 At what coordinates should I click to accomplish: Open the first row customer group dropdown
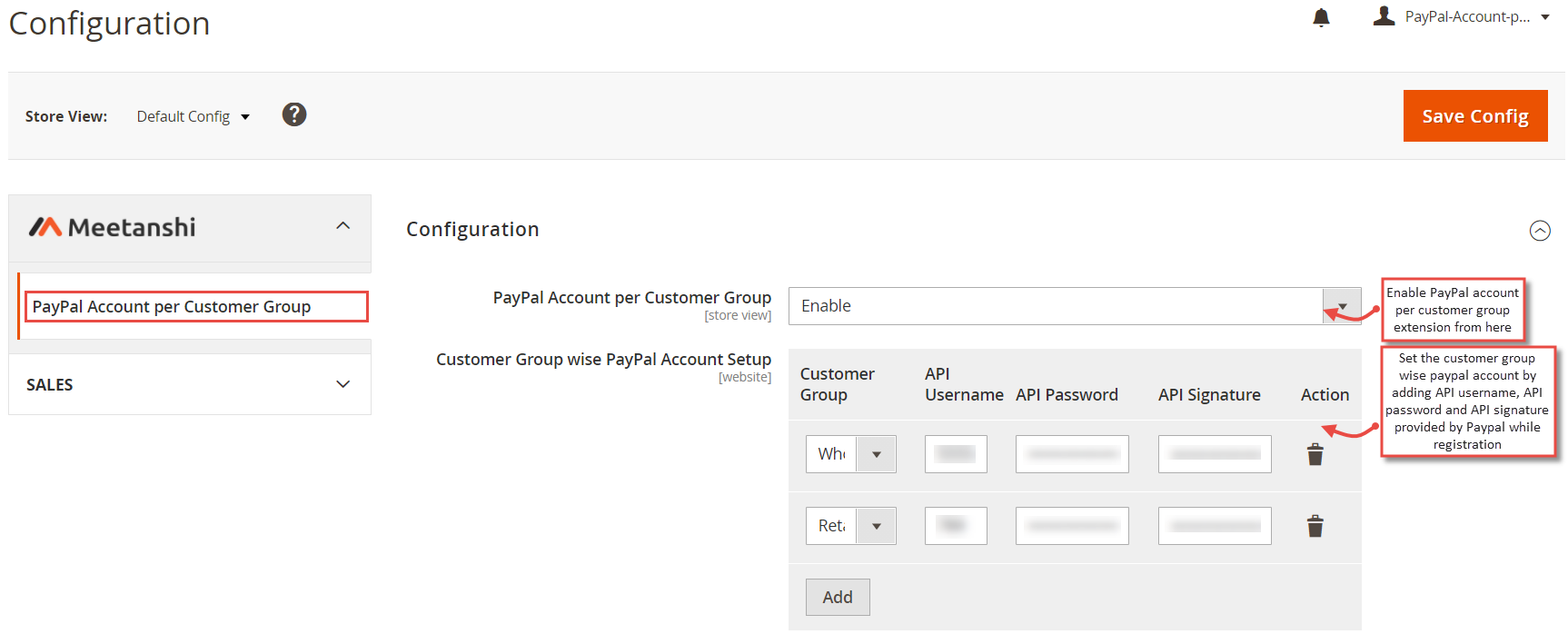(x=850, y=454)
